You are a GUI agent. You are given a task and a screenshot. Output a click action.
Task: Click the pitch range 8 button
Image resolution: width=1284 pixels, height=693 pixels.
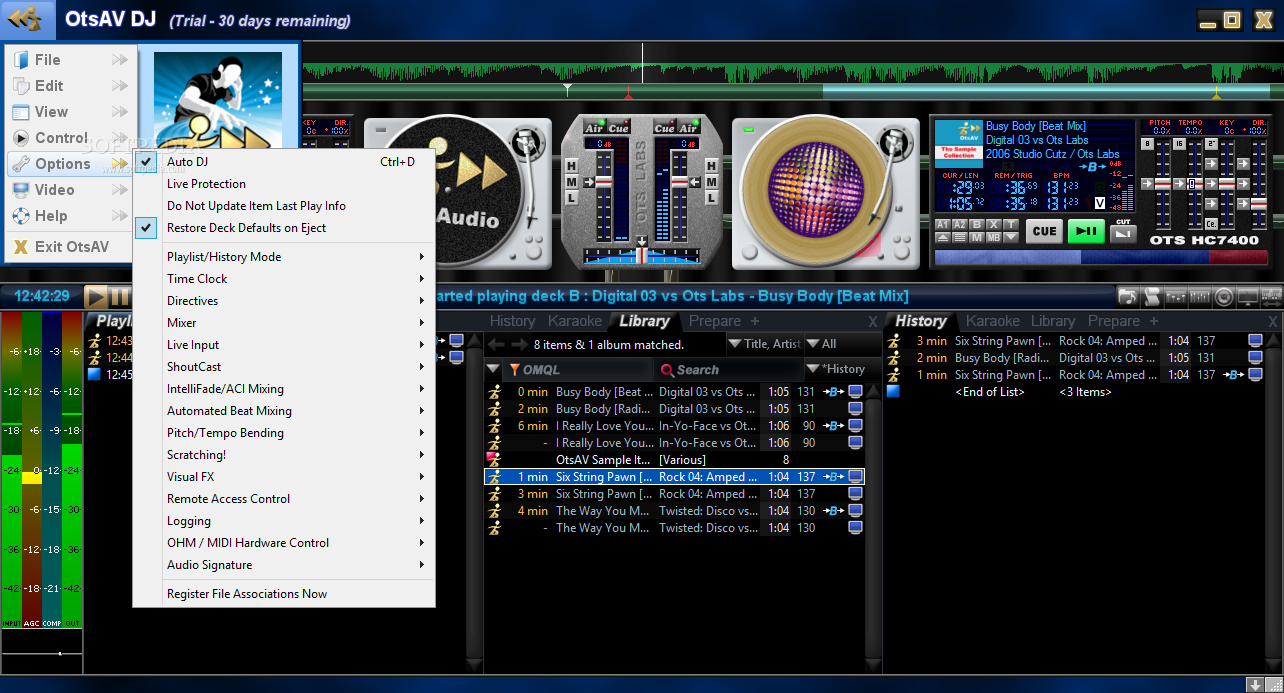pos(1147,144)
